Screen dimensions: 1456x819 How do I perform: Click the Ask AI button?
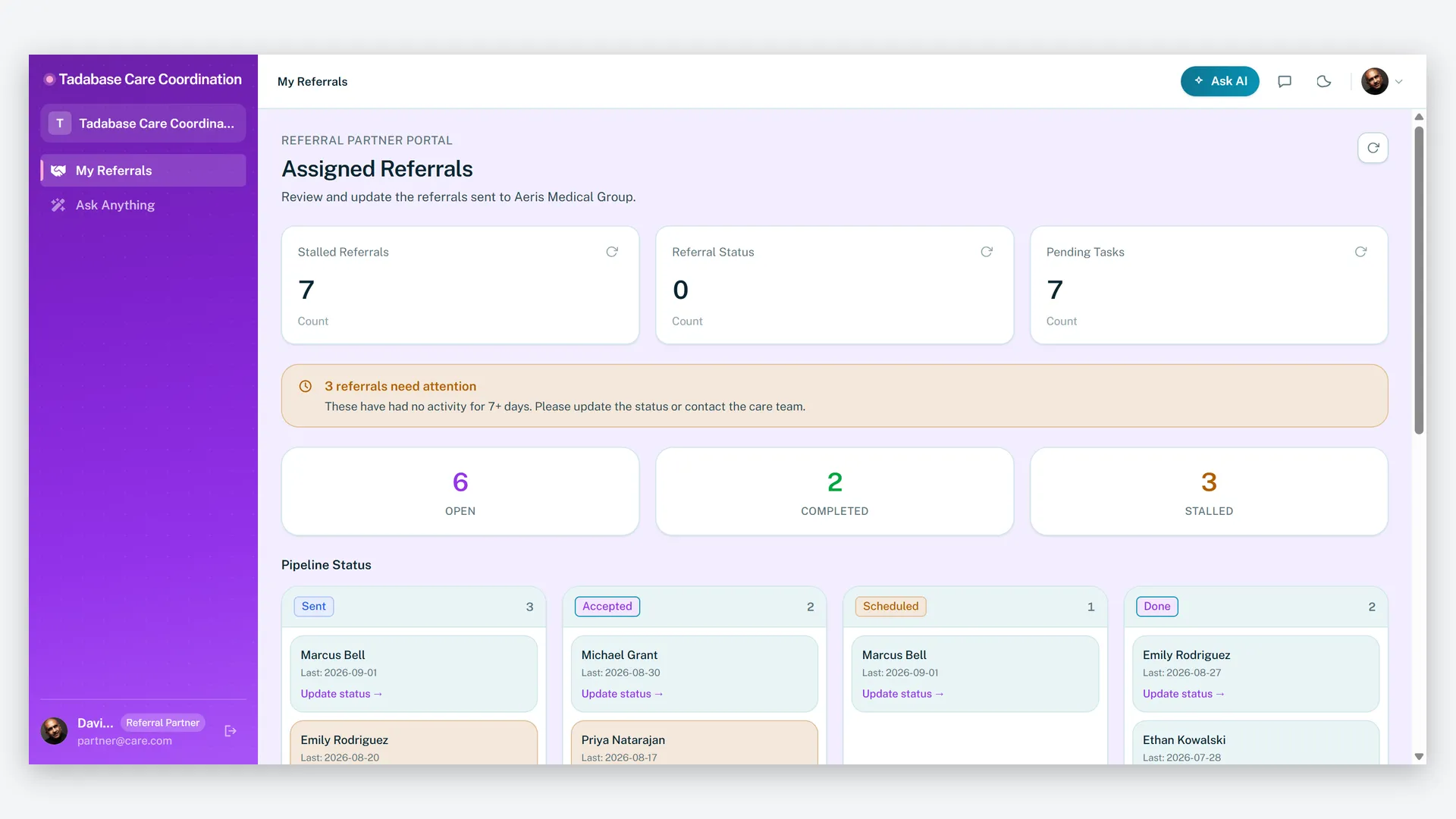1219,81
